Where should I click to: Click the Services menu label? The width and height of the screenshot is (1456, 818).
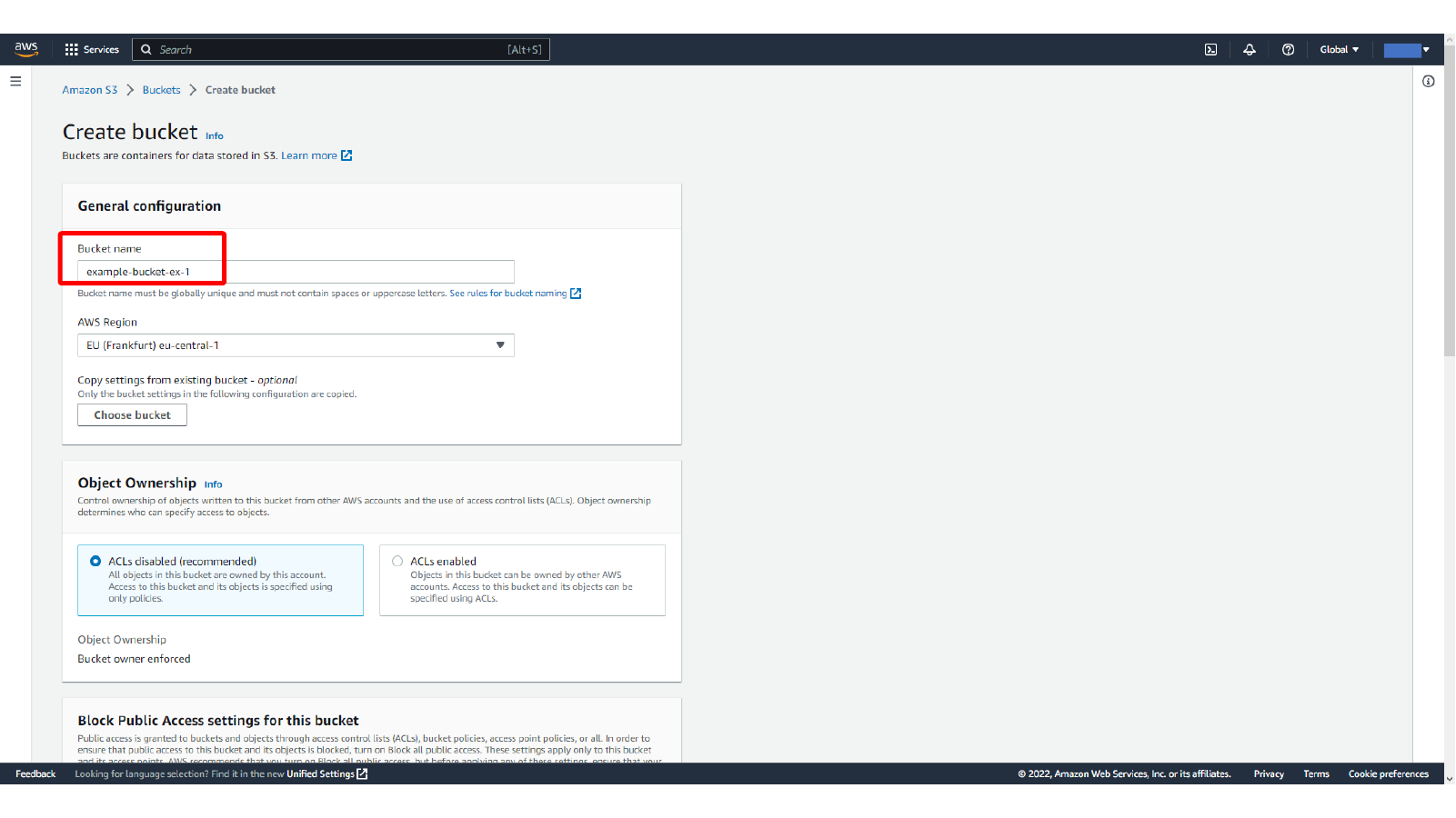[x=101, y=50]
